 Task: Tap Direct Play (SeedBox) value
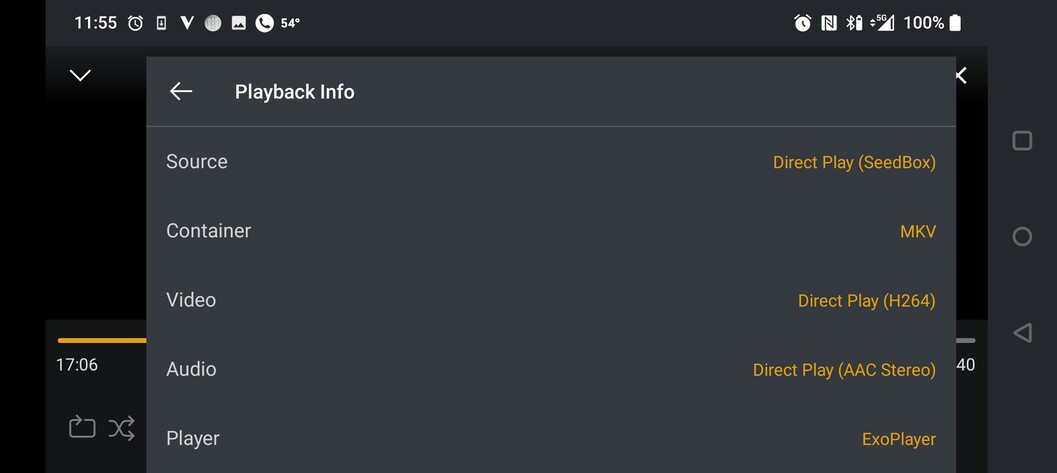[854, 162]
